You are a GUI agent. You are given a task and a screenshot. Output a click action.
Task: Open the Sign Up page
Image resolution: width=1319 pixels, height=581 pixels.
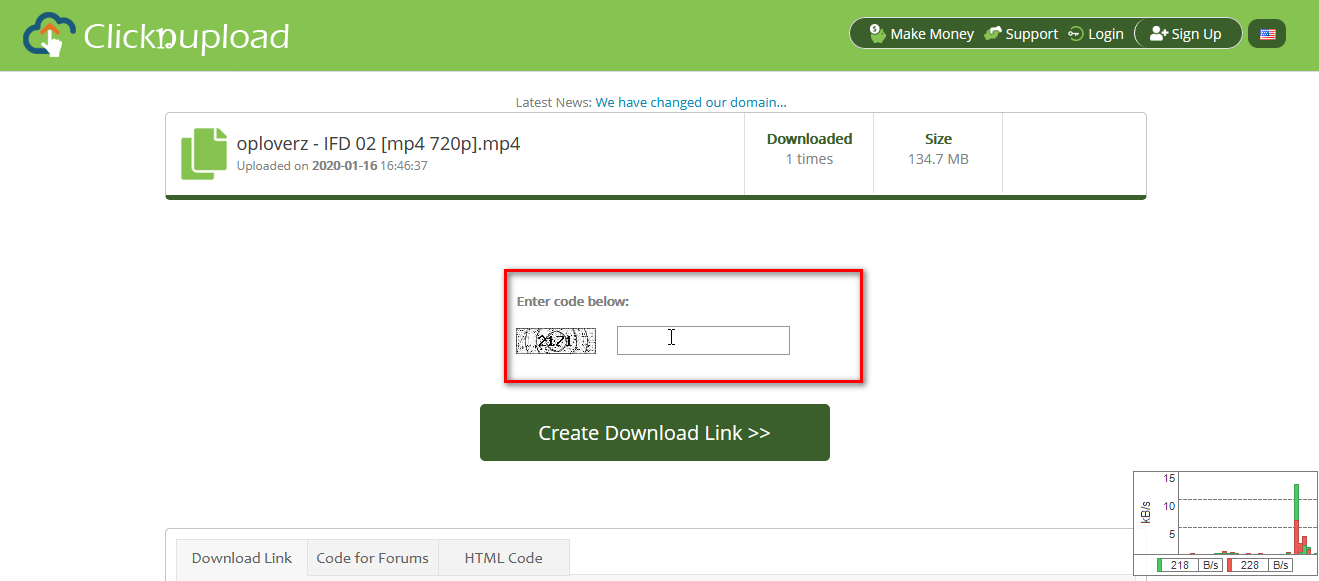click(1196, 32)
